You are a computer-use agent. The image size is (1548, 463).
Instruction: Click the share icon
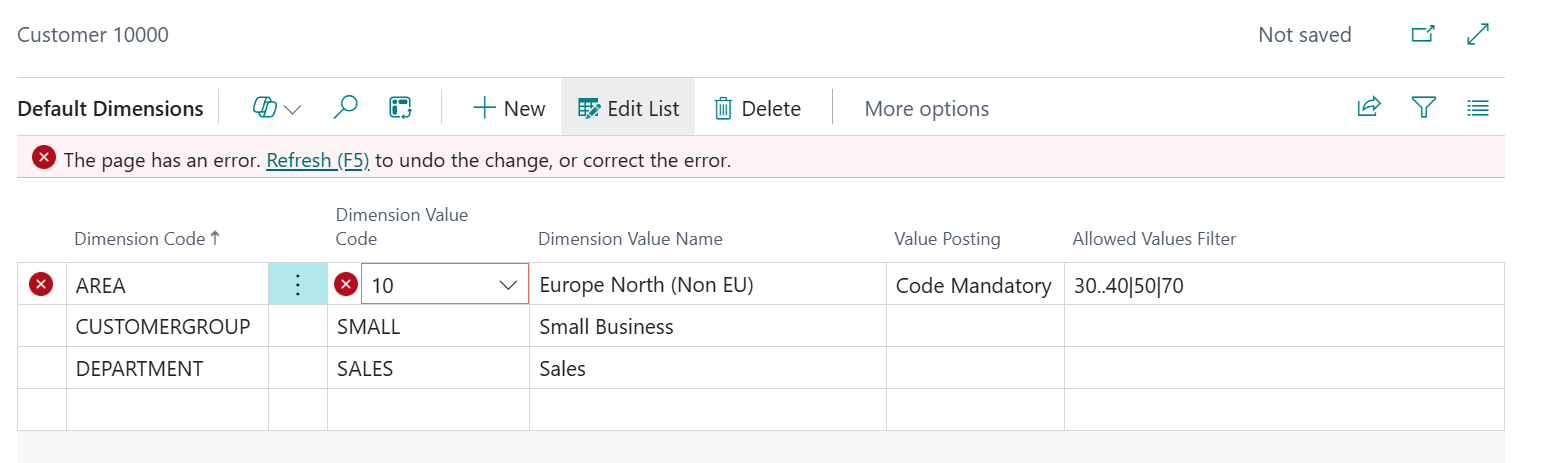pos(1369,107)
